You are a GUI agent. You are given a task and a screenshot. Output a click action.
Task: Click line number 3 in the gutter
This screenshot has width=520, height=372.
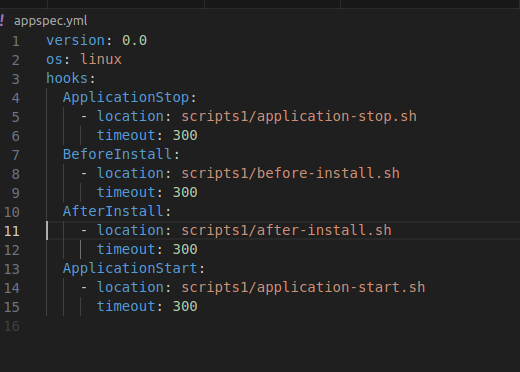click(x=16, y=80)
